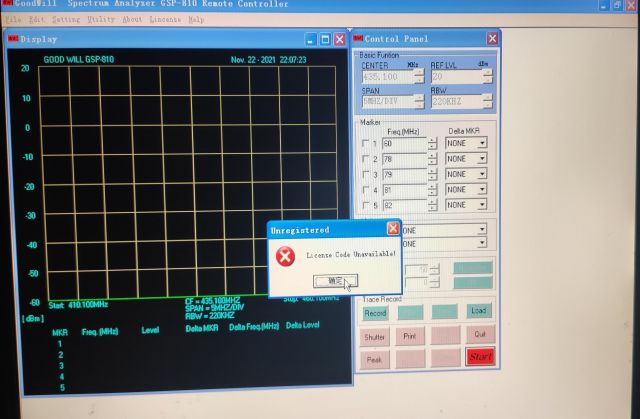Enable marker 3 checkbox
The image size is (640, 419).
click(x=366, y=174)
